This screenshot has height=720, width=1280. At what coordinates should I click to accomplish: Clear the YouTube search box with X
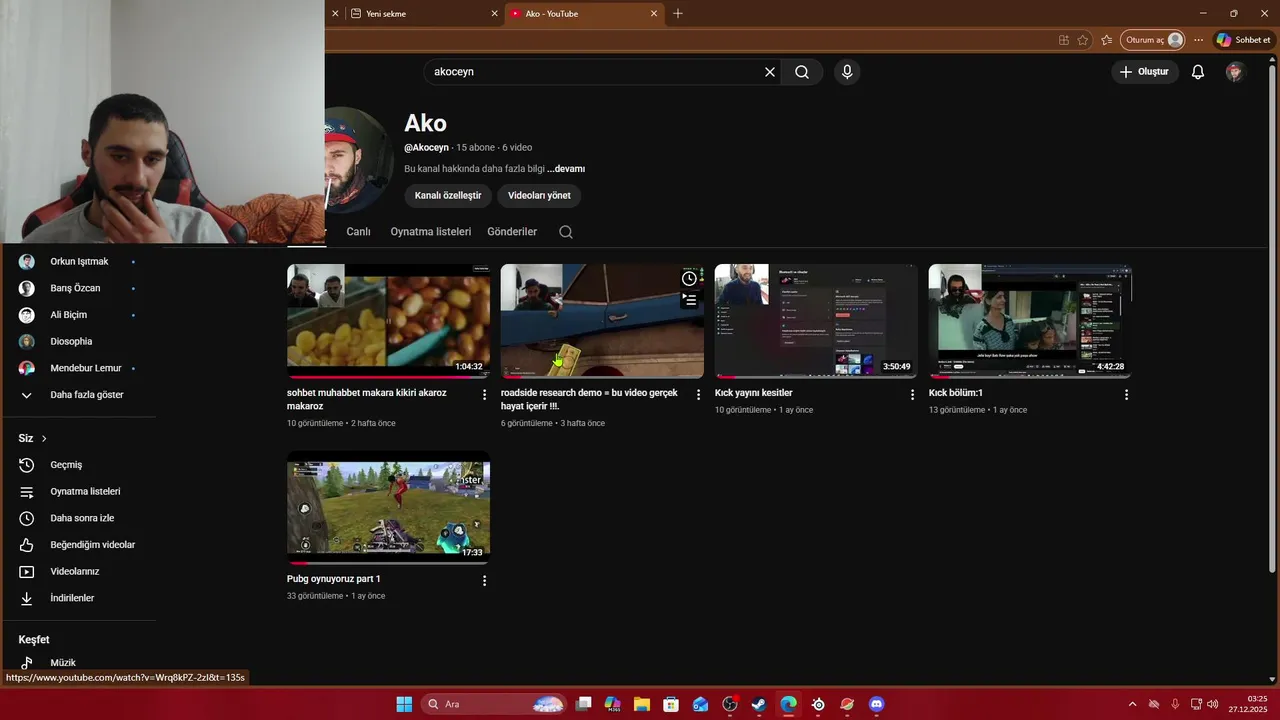(x=770, y=72)
